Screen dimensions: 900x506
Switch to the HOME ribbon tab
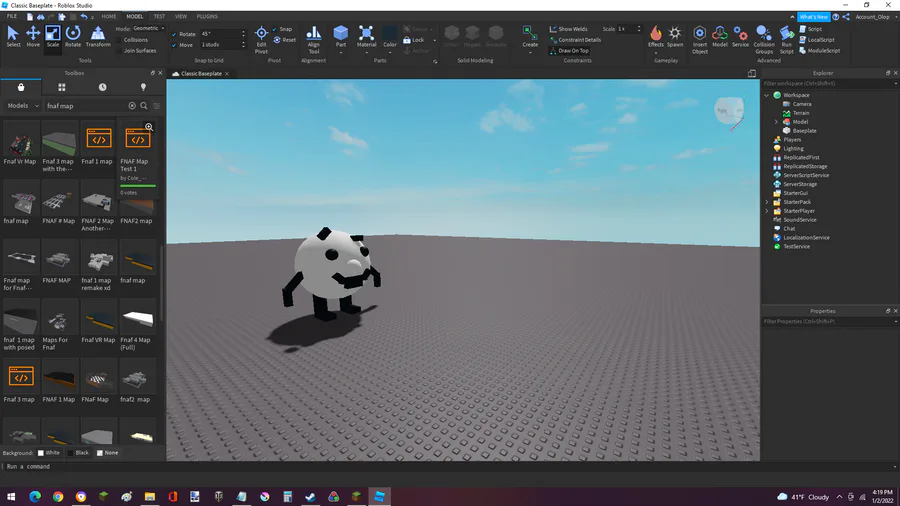[x=108, y=17]
